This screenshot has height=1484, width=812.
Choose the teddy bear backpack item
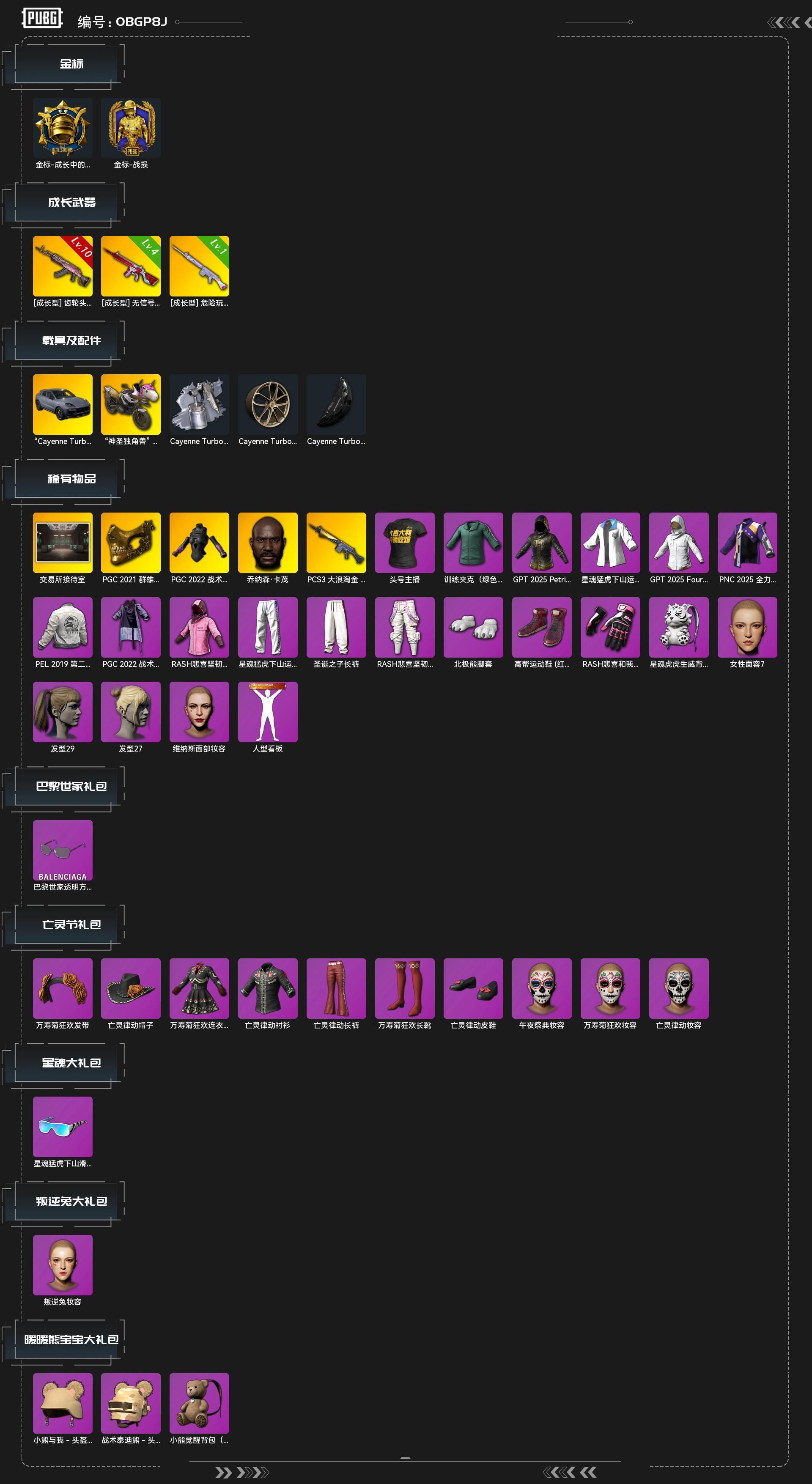(x=199, y=1403)
